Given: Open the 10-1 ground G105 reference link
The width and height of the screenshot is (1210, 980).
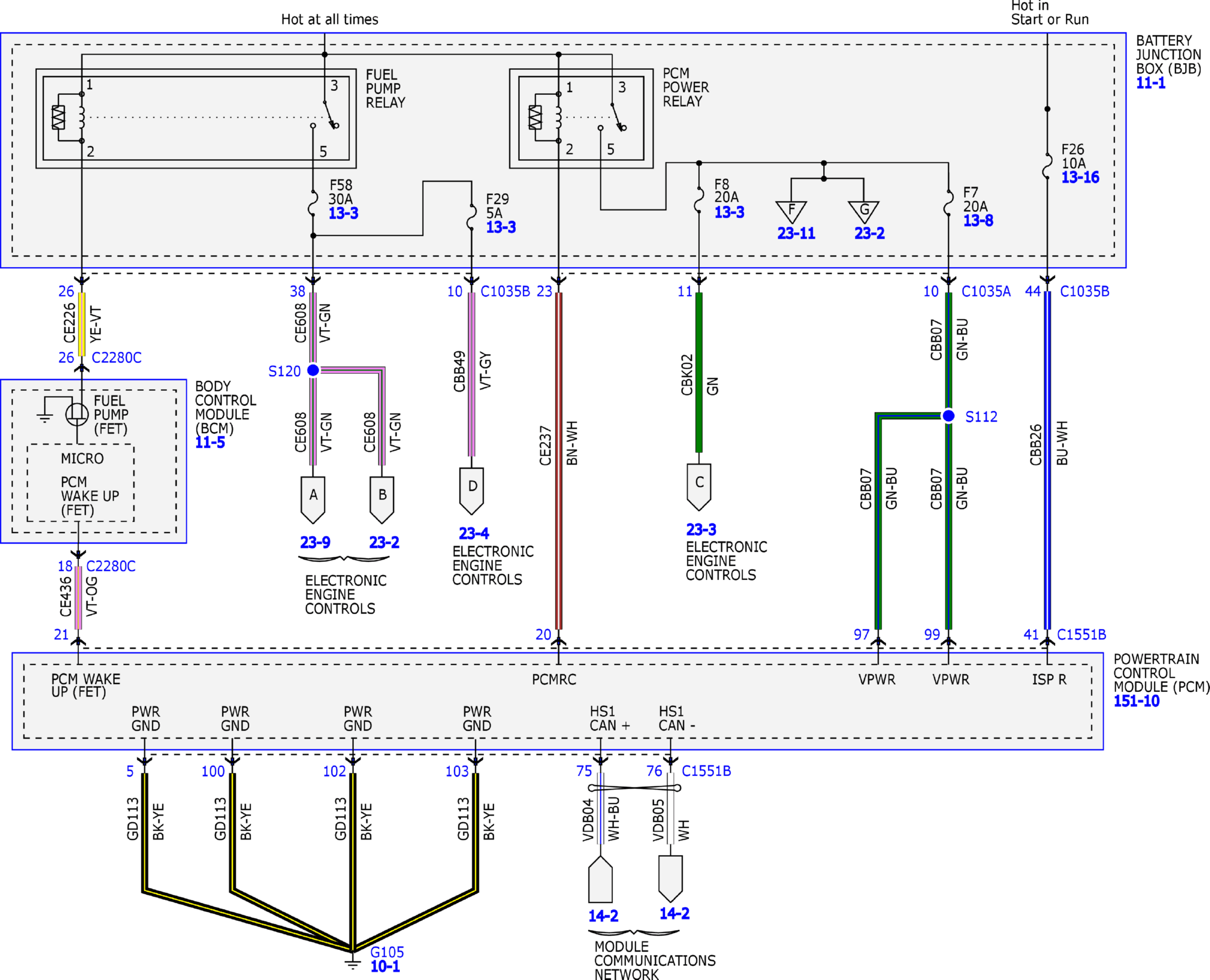Looking at the screenshot, I should coord(385,966).
